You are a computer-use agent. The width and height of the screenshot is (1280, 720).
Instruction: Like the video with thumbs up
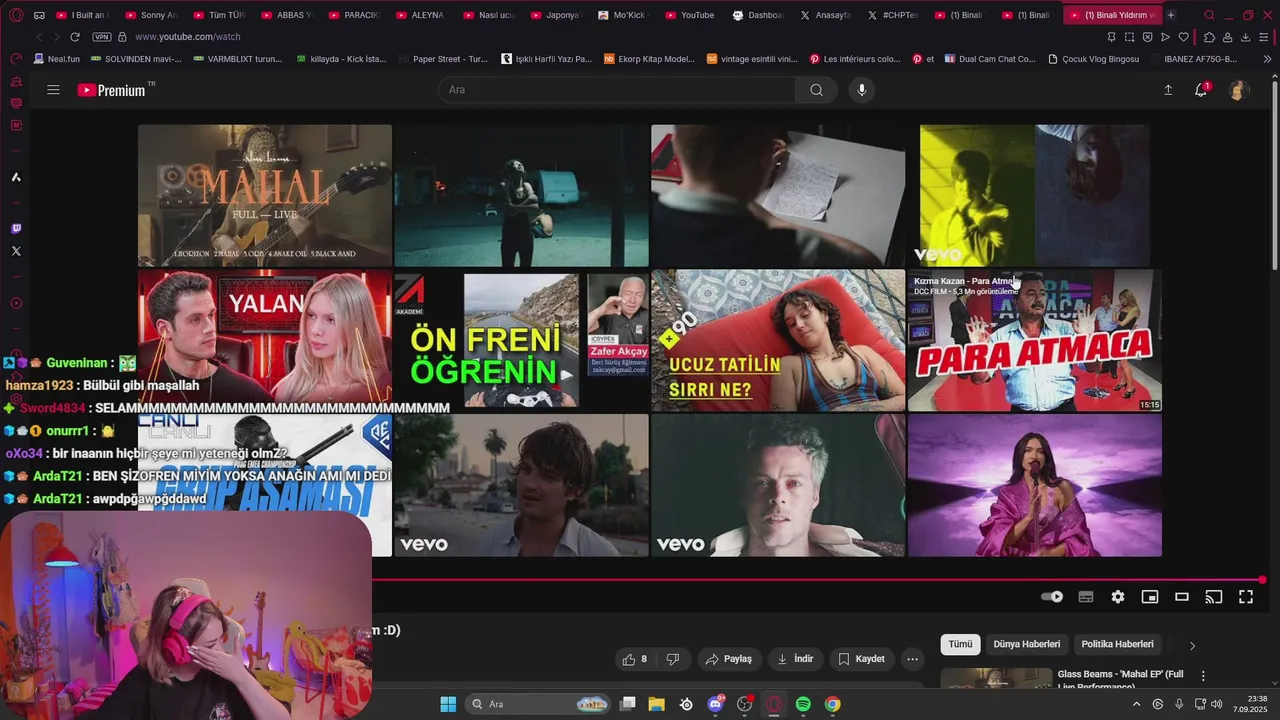coord(634,659)
